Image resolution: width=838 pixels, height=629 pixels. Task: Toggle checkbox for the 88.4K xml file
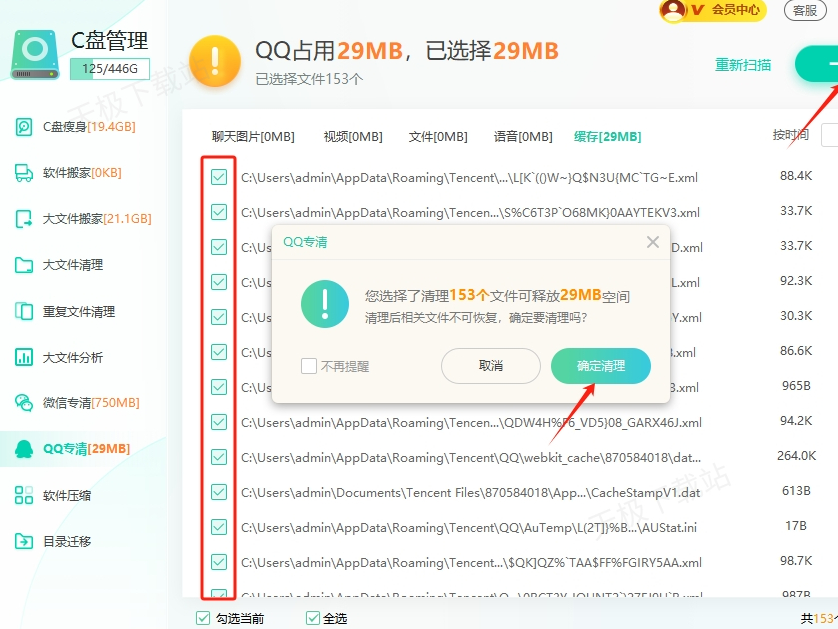(x=219, y=177)
